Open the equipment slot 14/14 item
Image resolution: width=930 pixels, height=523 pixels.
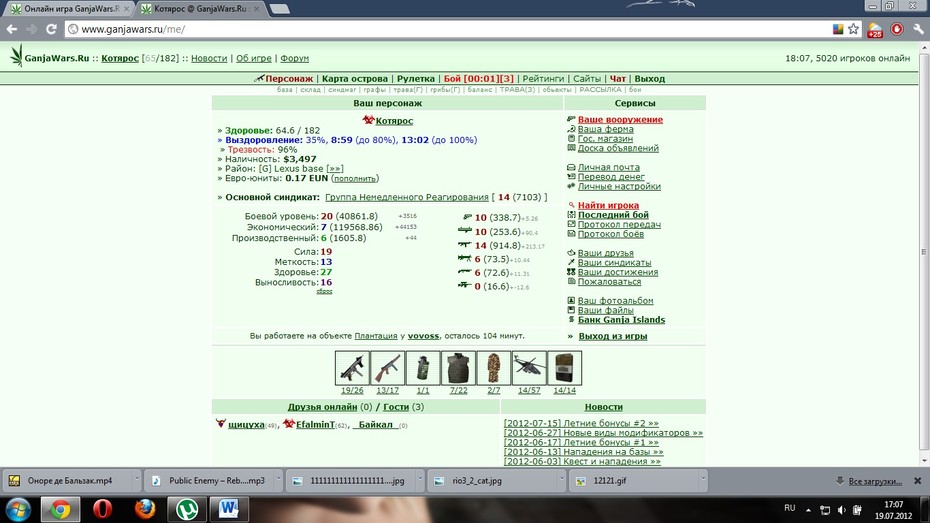coord(565,368)
